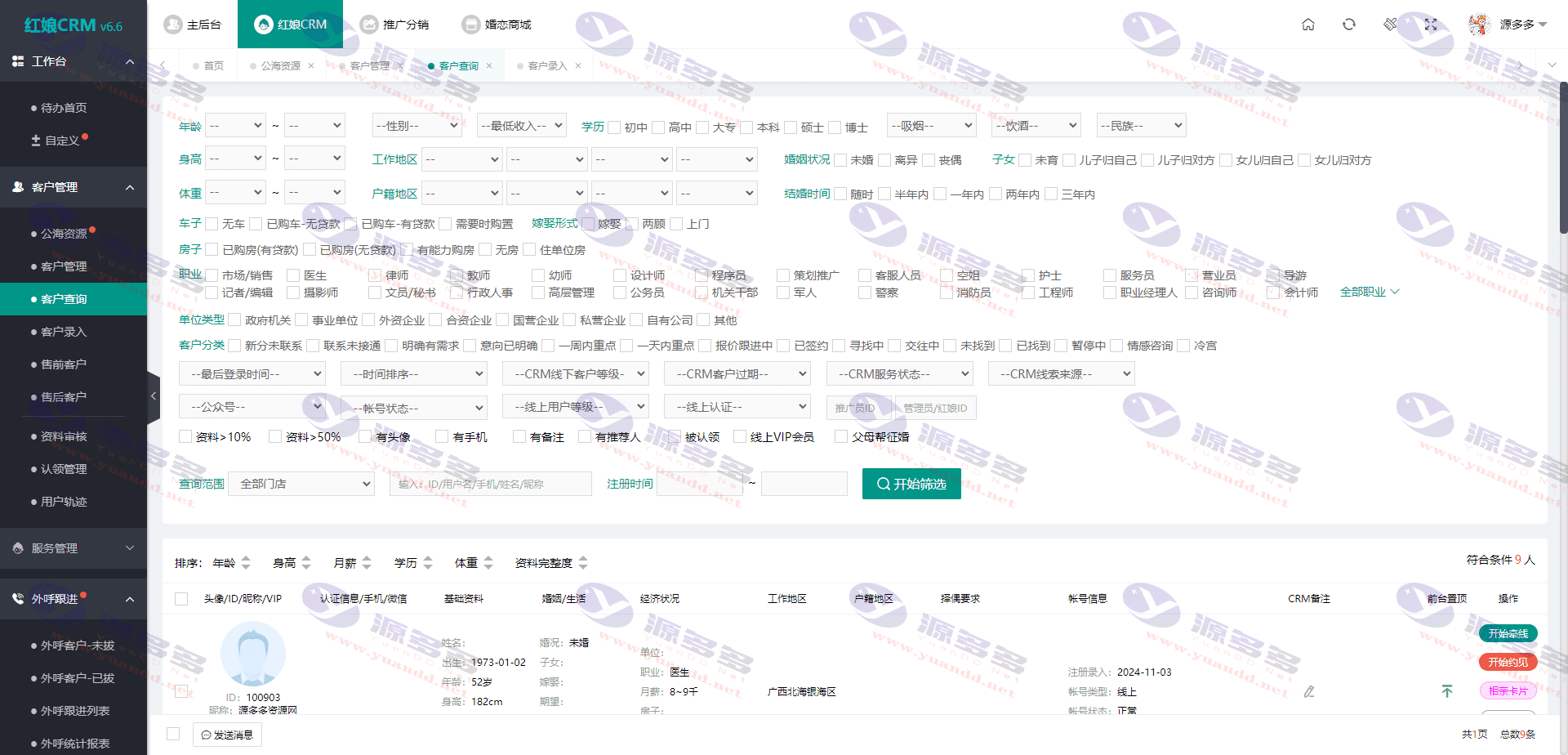This screenshot has width=1568, height=755.
Task: Close the 公海资源 tab
Action: point(311,66)
